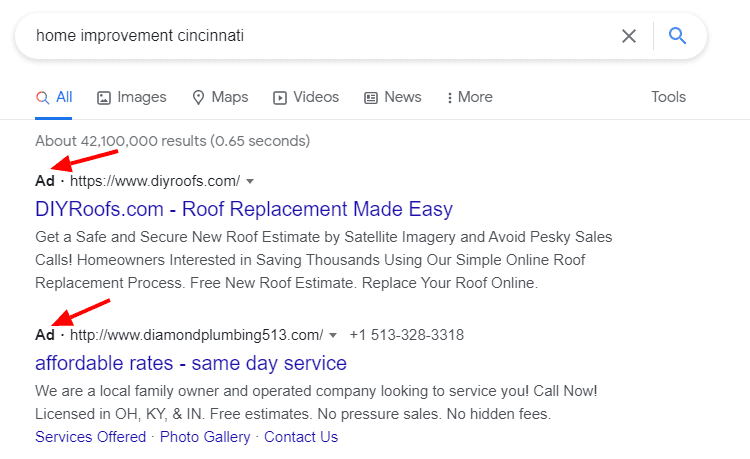Click the three-dot More icon
Viewport: 750px width, 459px height.
449,98
